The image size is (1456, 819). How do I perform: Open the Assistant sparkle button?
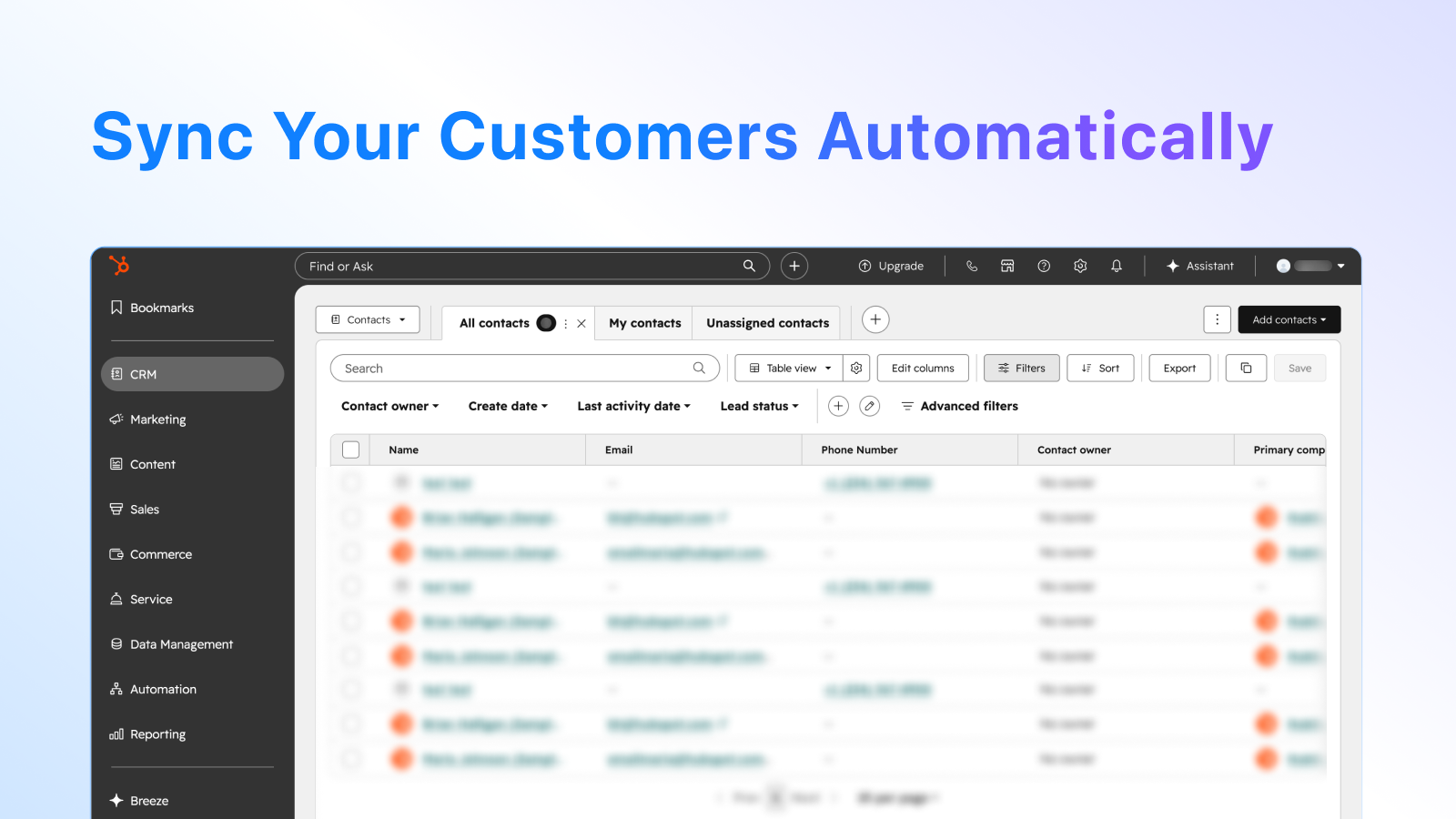click(x=1200, y=266)
